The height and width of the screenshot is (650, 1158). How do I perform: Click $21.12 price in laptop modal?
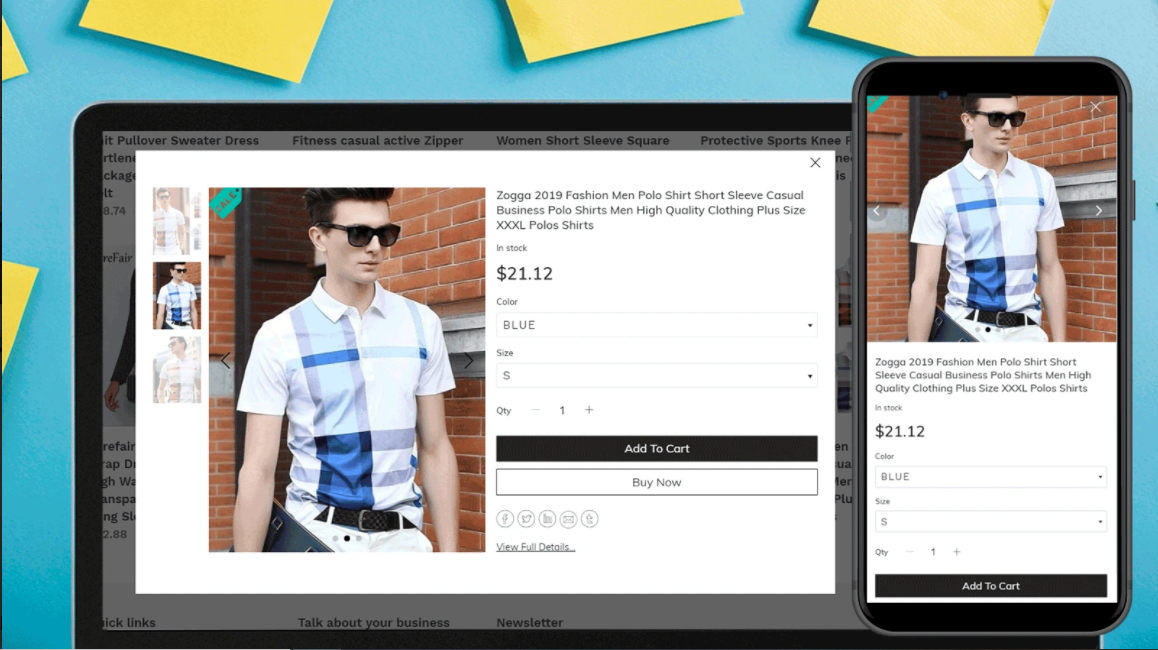pos(524,274)
